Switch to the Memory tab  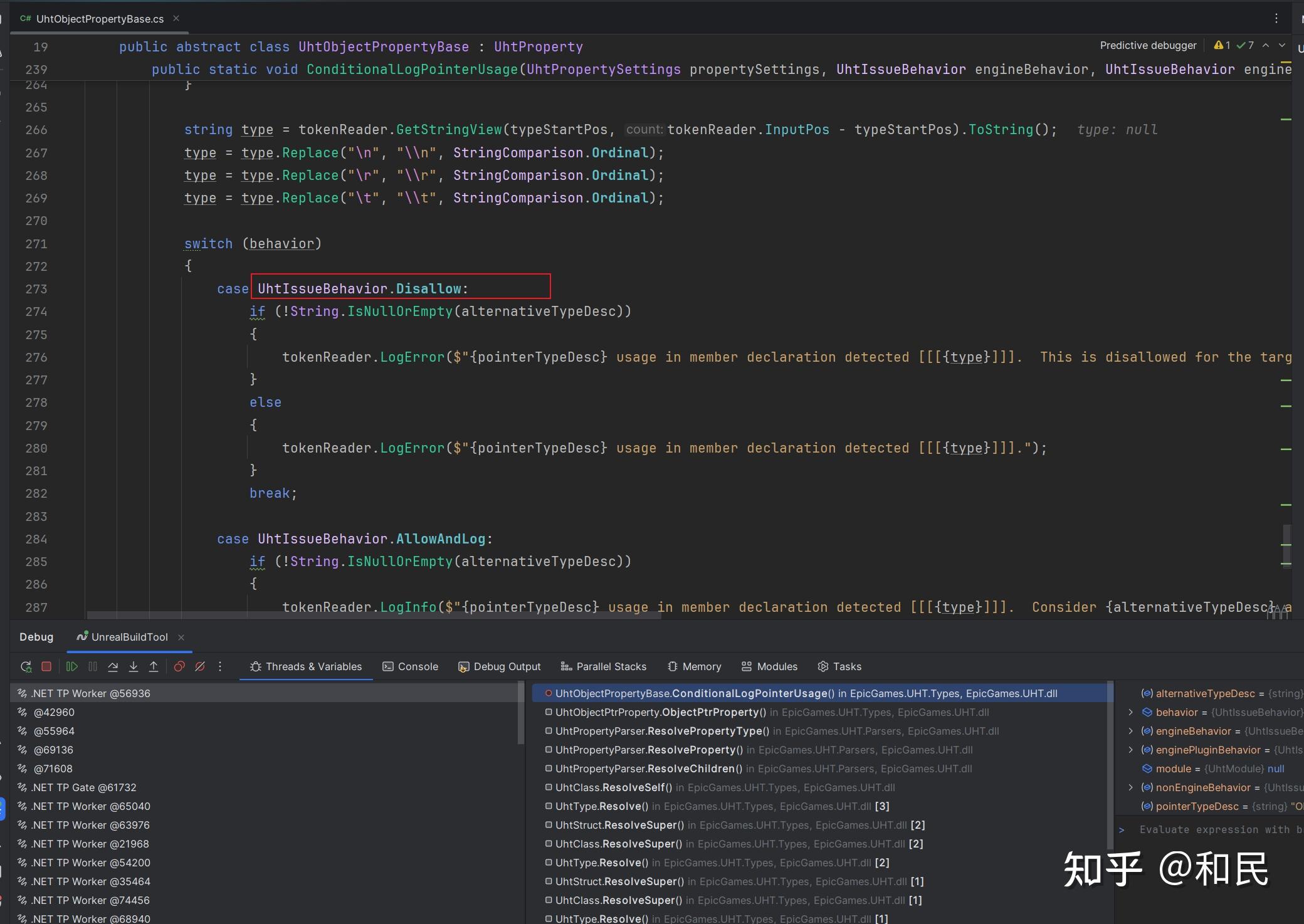(694, 666)
